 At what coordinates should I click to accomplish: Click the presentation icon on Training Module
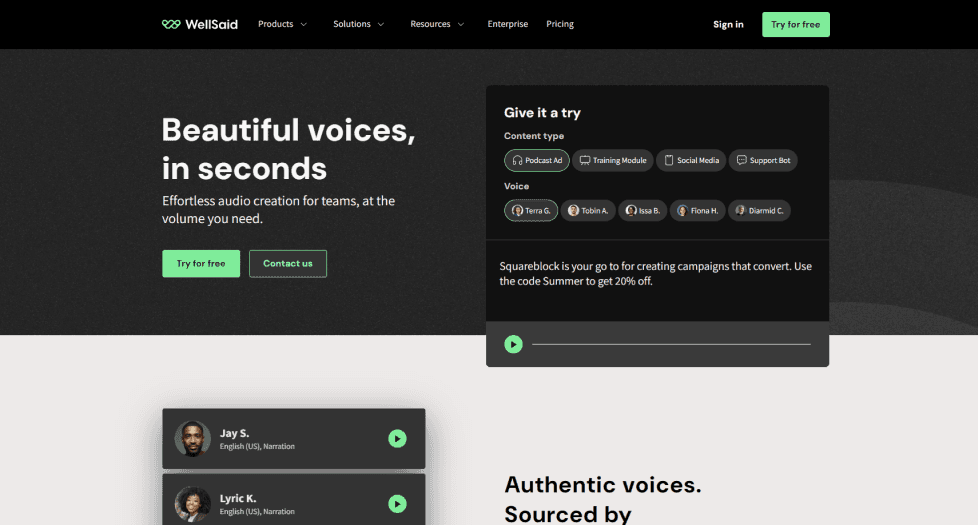pyautogui.click(x=584, y=160)
